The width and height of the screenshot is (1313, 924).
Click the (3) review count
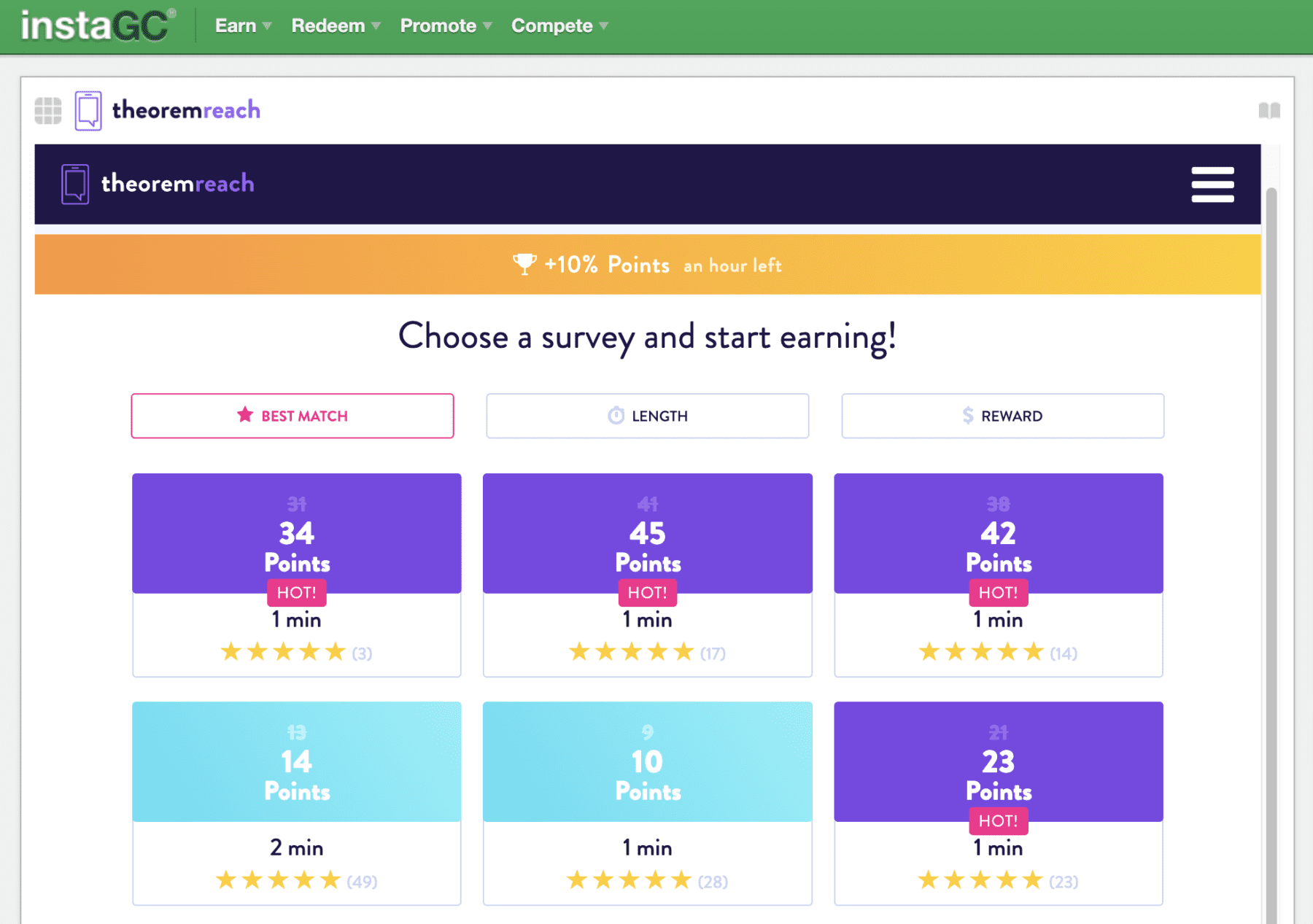click(362, 653)
